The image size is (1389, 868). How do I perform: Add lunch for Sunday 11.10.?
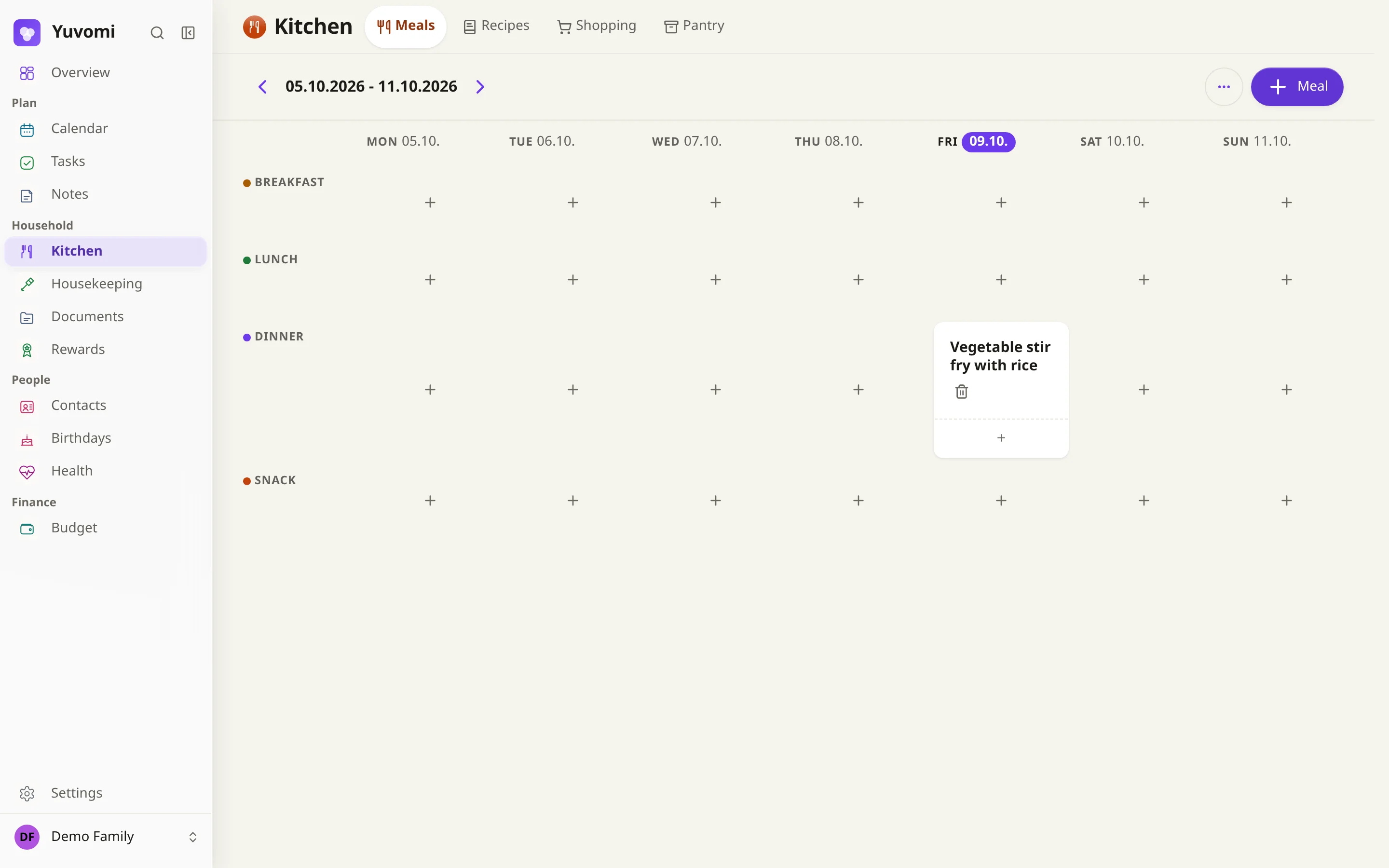tap(1287, 280)
